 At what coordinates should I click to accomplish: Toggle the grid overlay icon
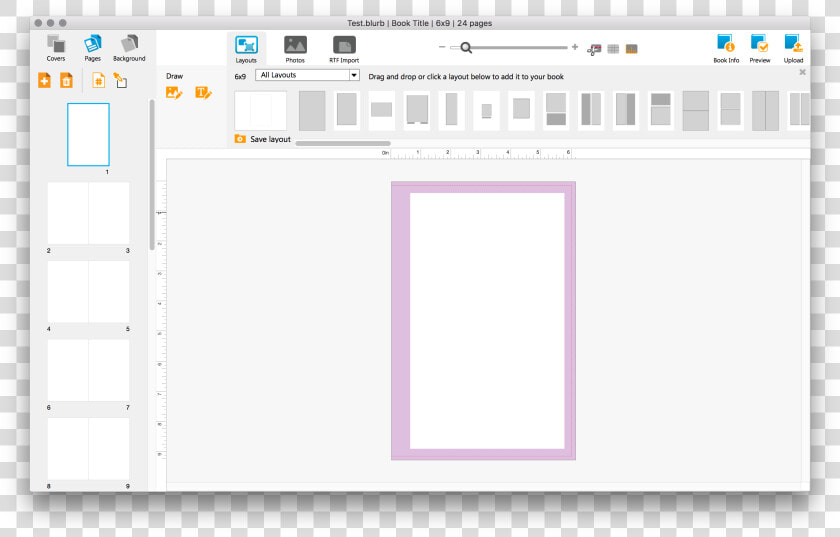[x=613, y=49]
